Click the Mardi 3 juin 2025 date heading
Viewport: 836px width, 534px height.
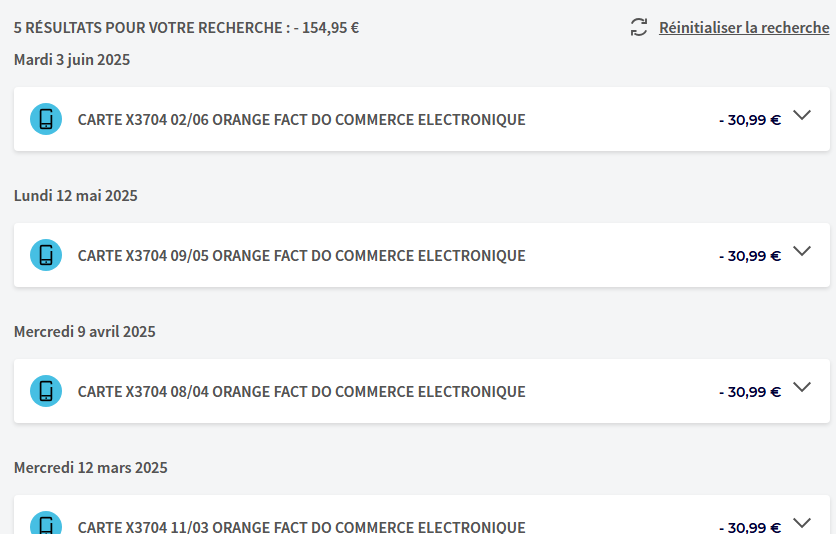click(x=72, y=60)
